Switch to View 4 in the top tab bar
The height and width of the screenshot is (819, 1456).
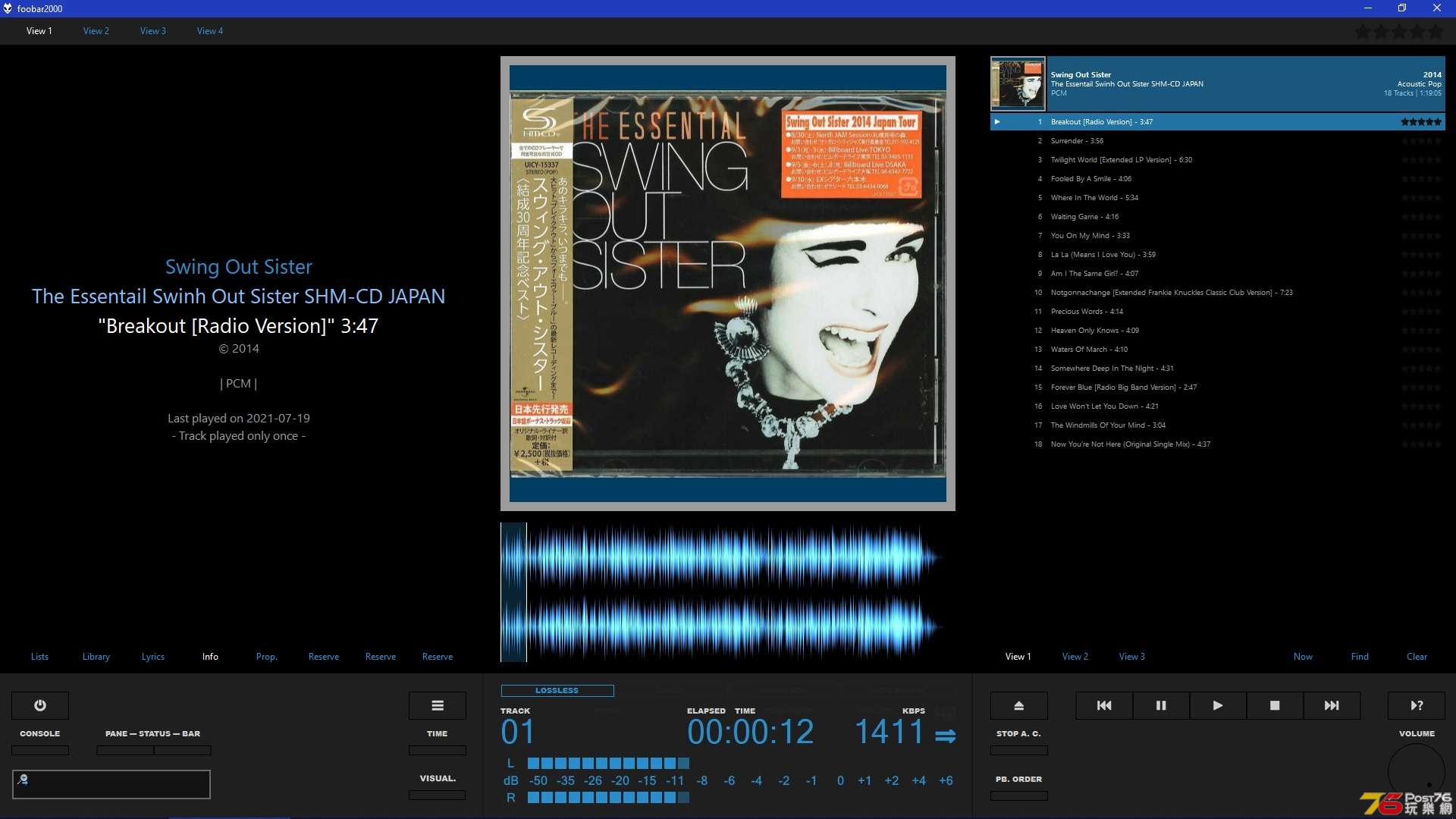coord(210,31)
